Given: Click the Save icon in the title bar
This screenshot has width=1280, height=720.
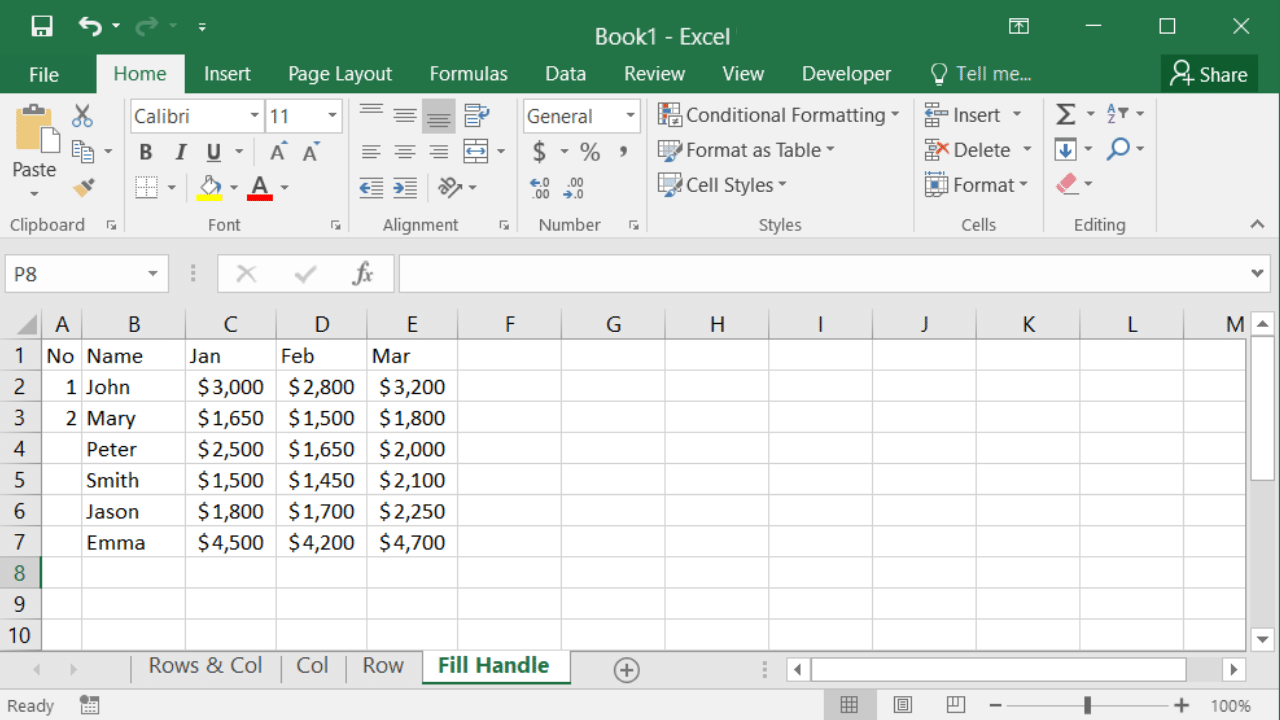Looking at the screenshot, I should [41, 27].
